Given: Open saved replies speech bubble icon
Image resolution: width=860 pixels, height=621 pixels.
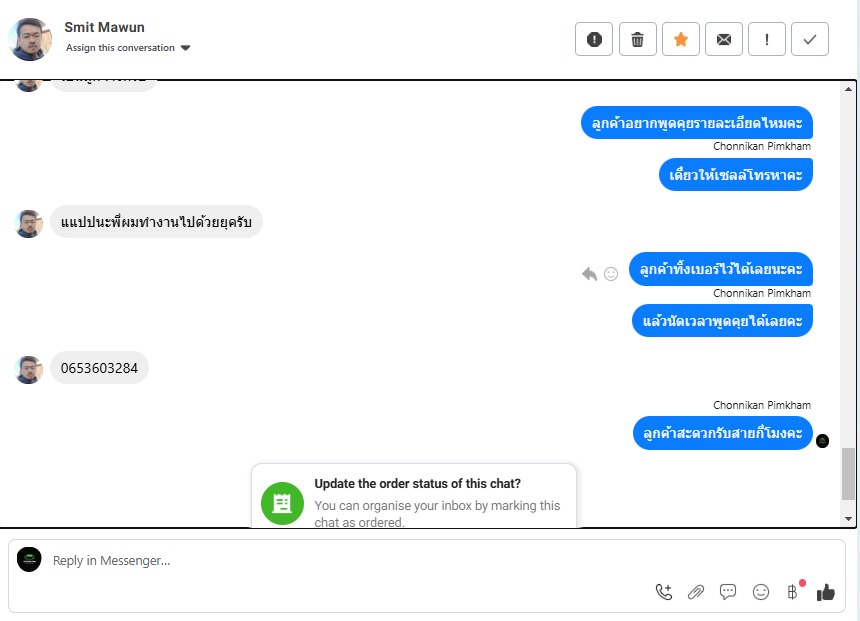Looking at the screenshot, I should tap(728, 592).
